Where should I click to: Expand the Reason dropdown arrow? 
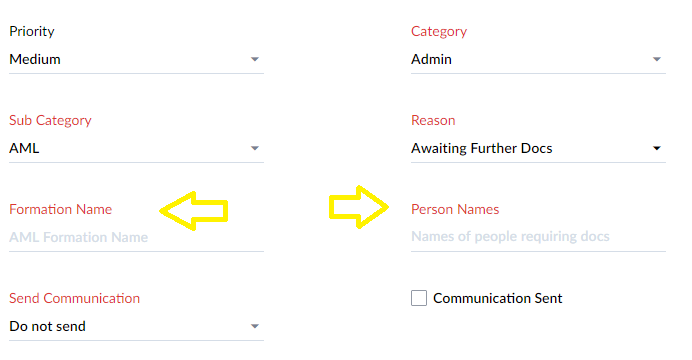point(657,148)
